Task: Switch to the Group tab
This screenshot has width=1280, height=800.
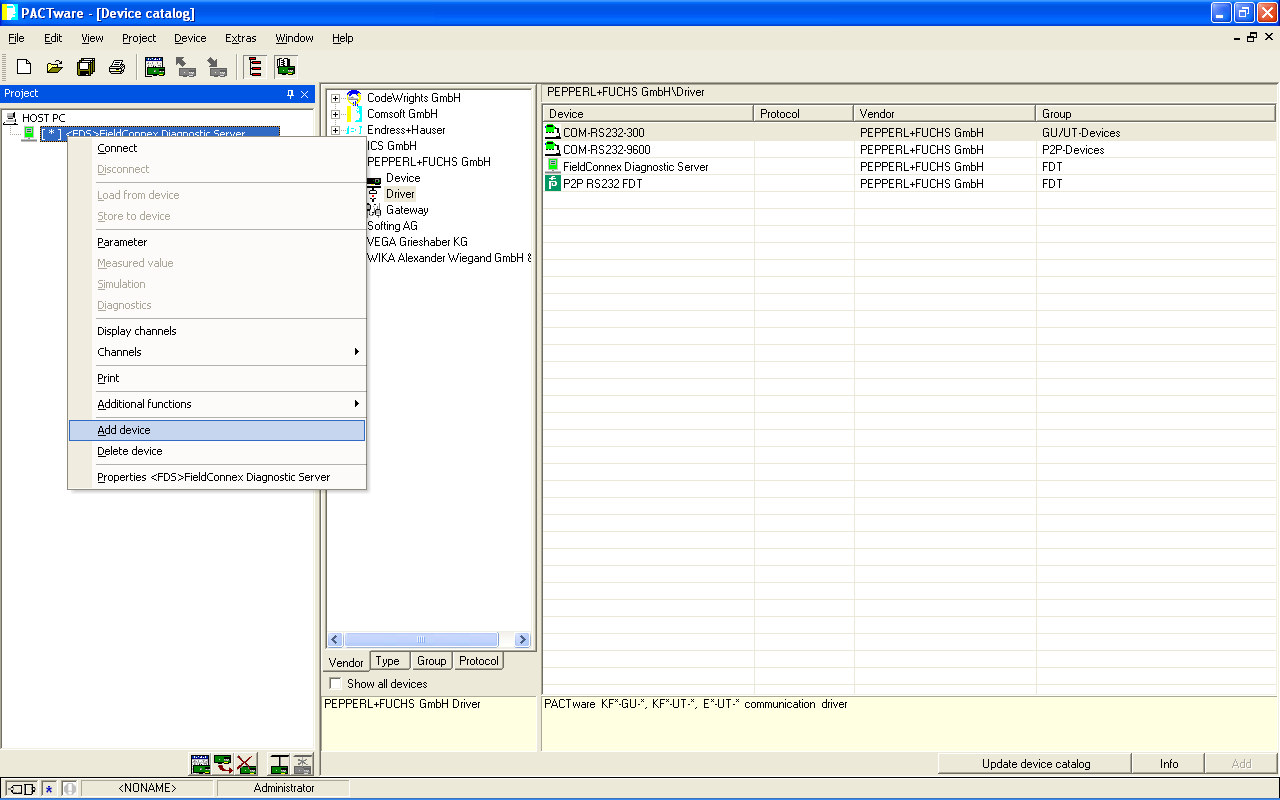Action: (431, 661)
